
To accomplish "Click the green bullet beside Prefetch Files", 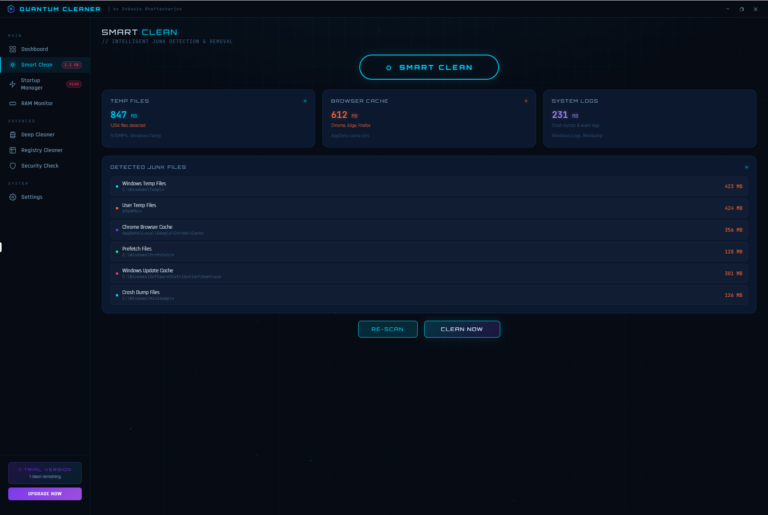I will (117, 251).
